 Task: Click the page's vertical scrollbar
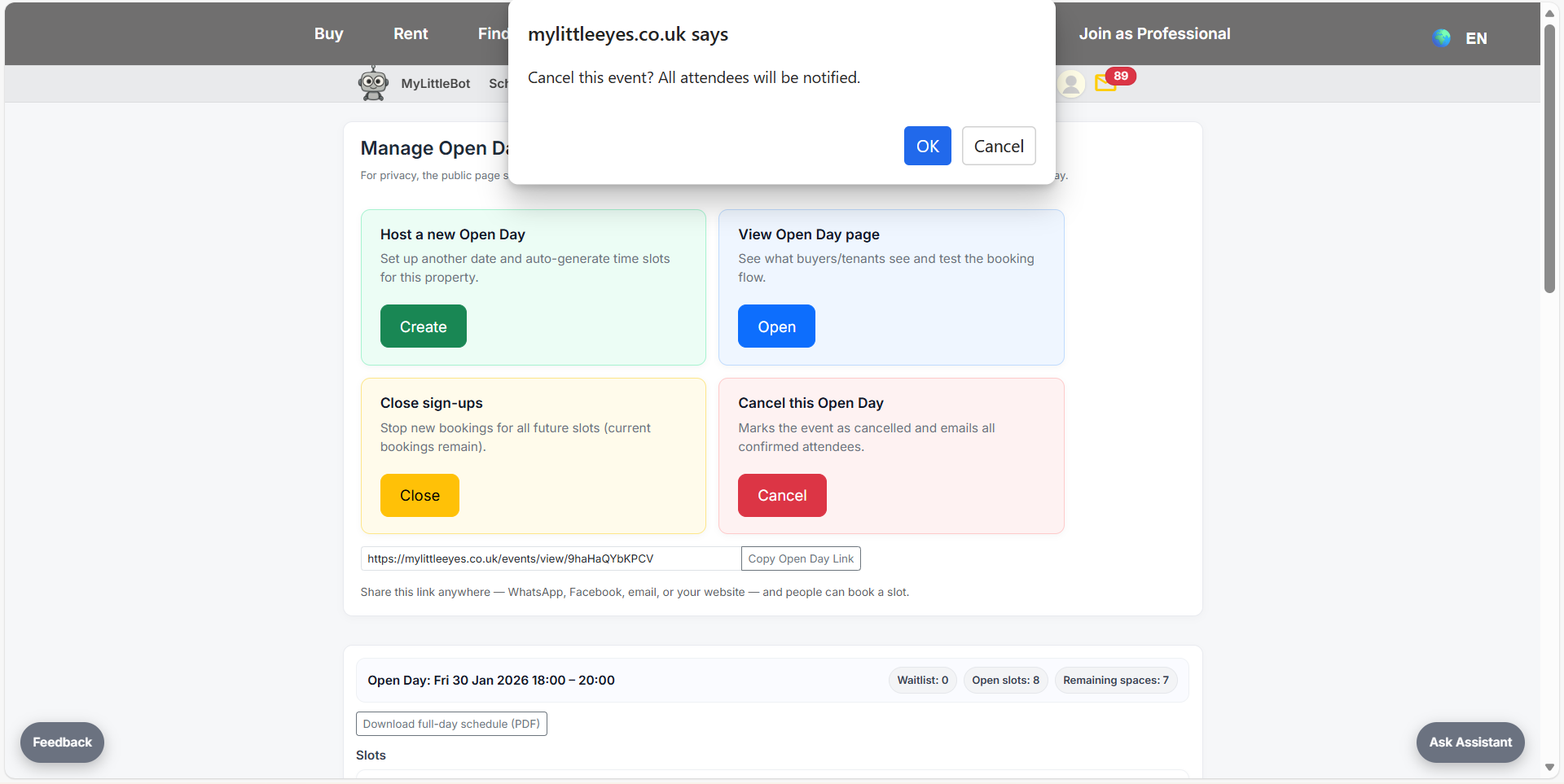(1549, 163)
